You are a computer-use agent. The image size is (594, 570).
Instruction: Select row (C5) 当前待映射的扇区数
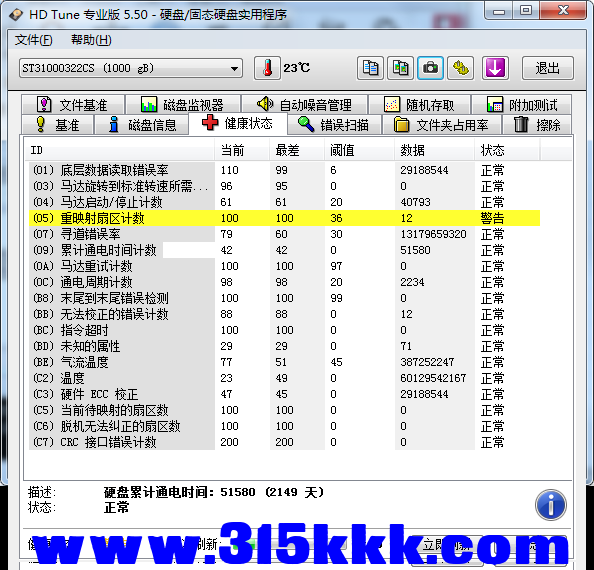[284, 410]
